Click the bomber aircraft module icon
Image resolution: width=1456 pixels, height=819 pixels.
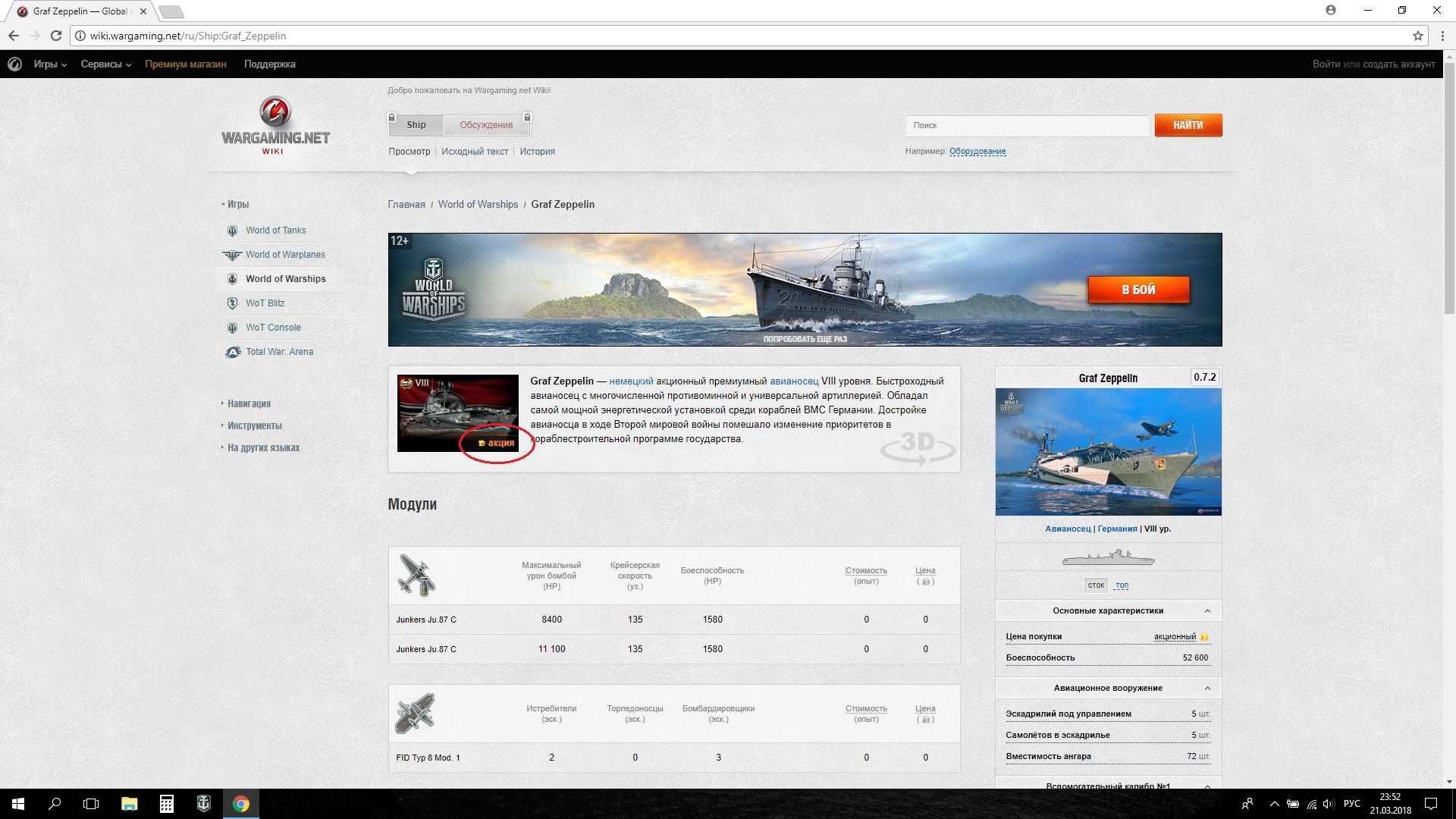pos(416,576)
